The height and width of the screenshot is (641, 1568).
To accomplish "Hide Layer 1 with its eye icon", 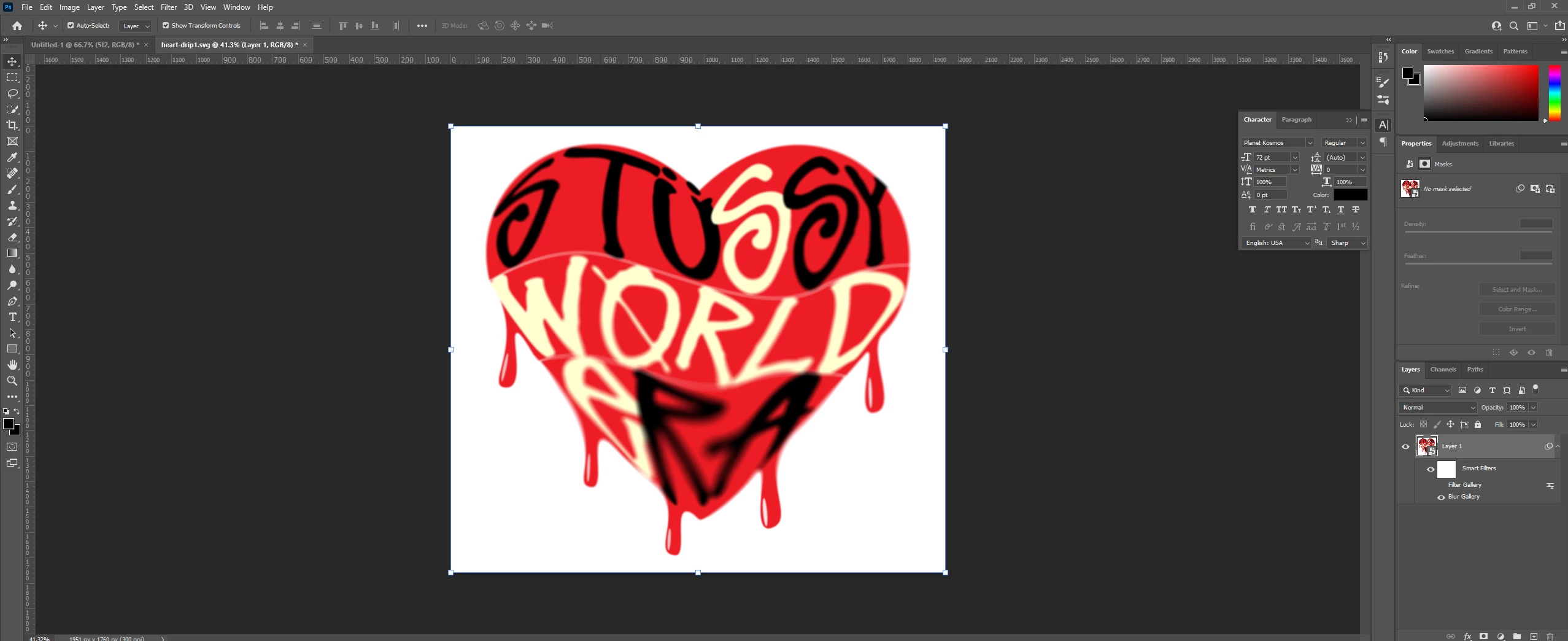I will [x=1405, y=446].
